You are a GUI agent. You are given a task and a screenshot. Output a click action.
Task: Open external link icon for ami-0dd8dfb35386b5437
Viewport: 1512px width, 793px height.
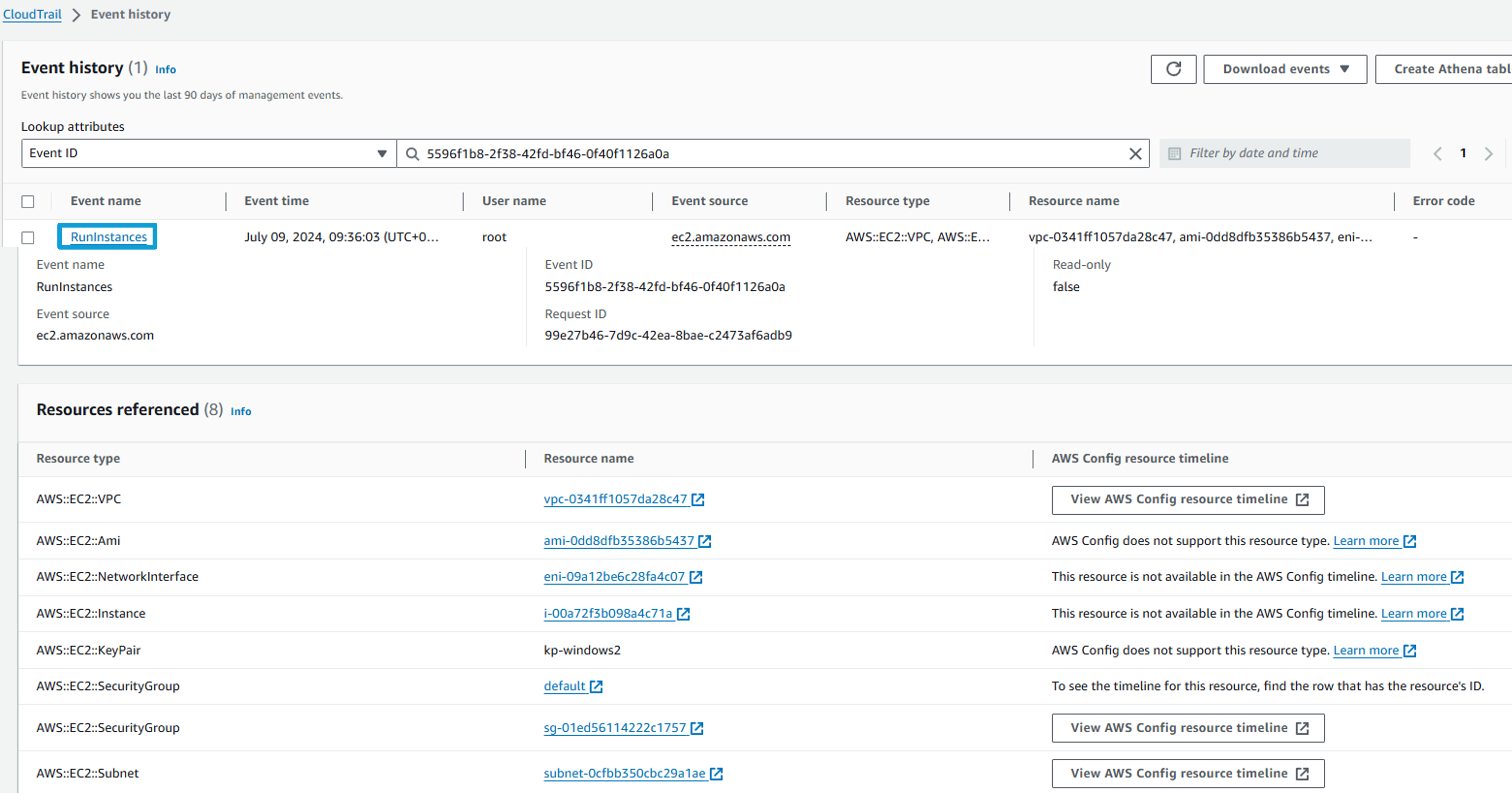pyautogui.click(x=705, y=541)
